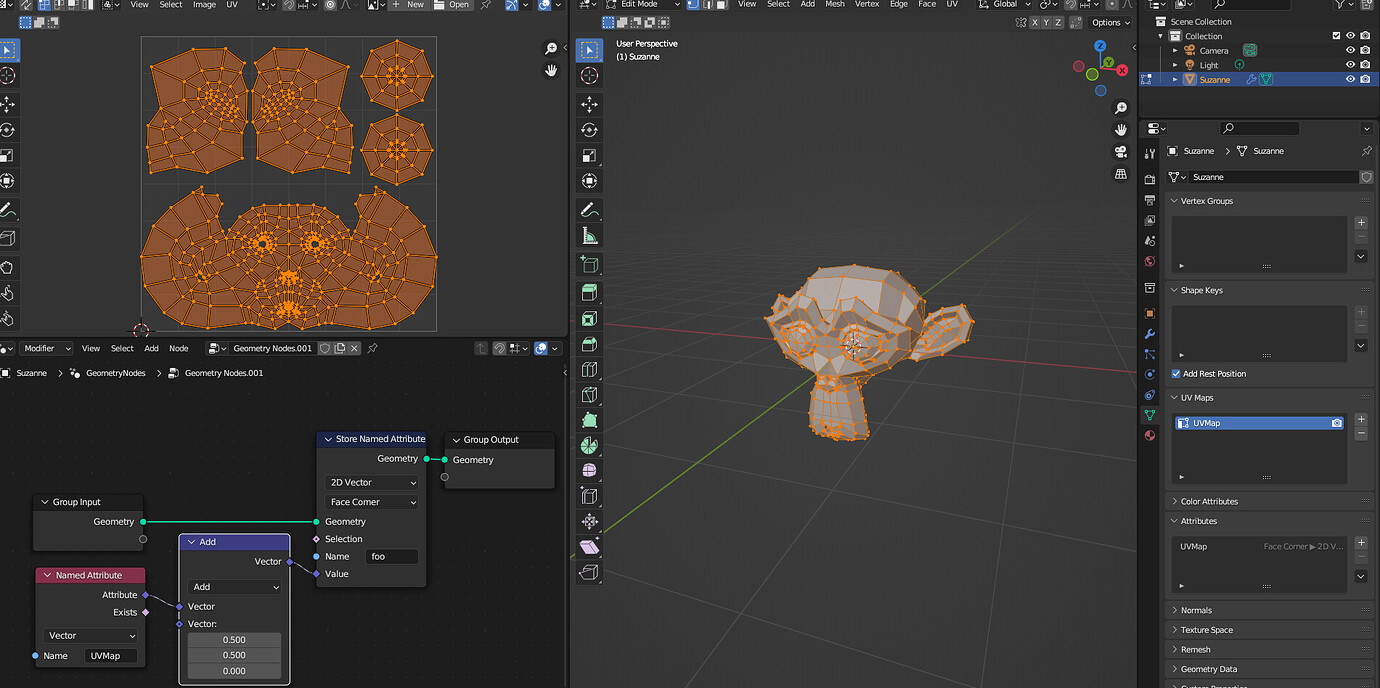The width and height of the screenshot is (1380, 688).
Task: Select the Edge Slide tool
Action: [589, 496]
